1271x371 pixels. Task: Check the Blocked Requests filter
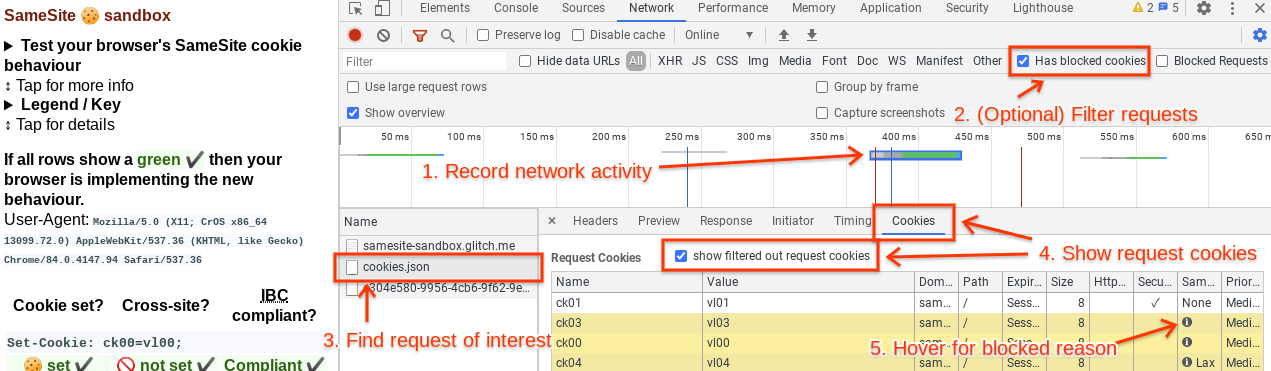(1162, 61)
